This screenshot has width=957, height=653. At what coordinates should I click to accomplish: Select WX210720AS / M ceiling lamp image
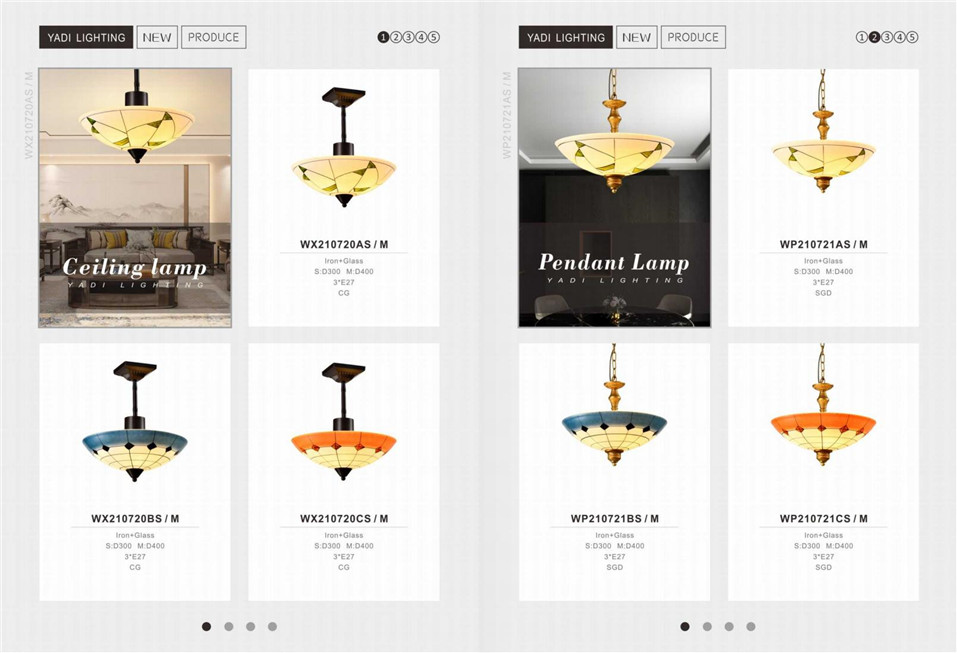344,148
